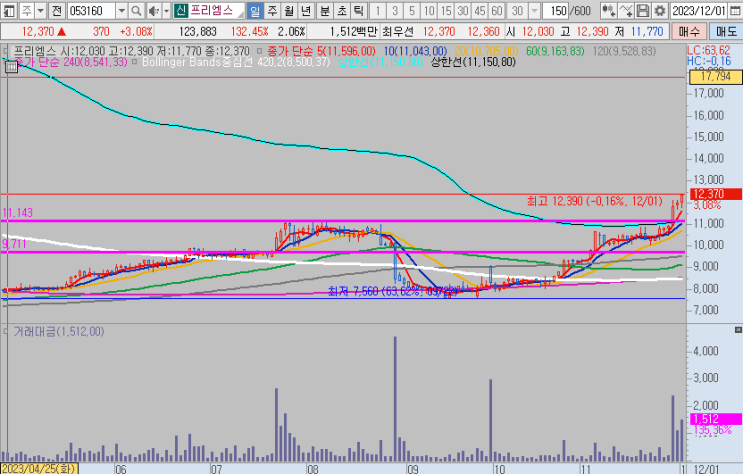Click the add indicator line icon

(626, 10)
